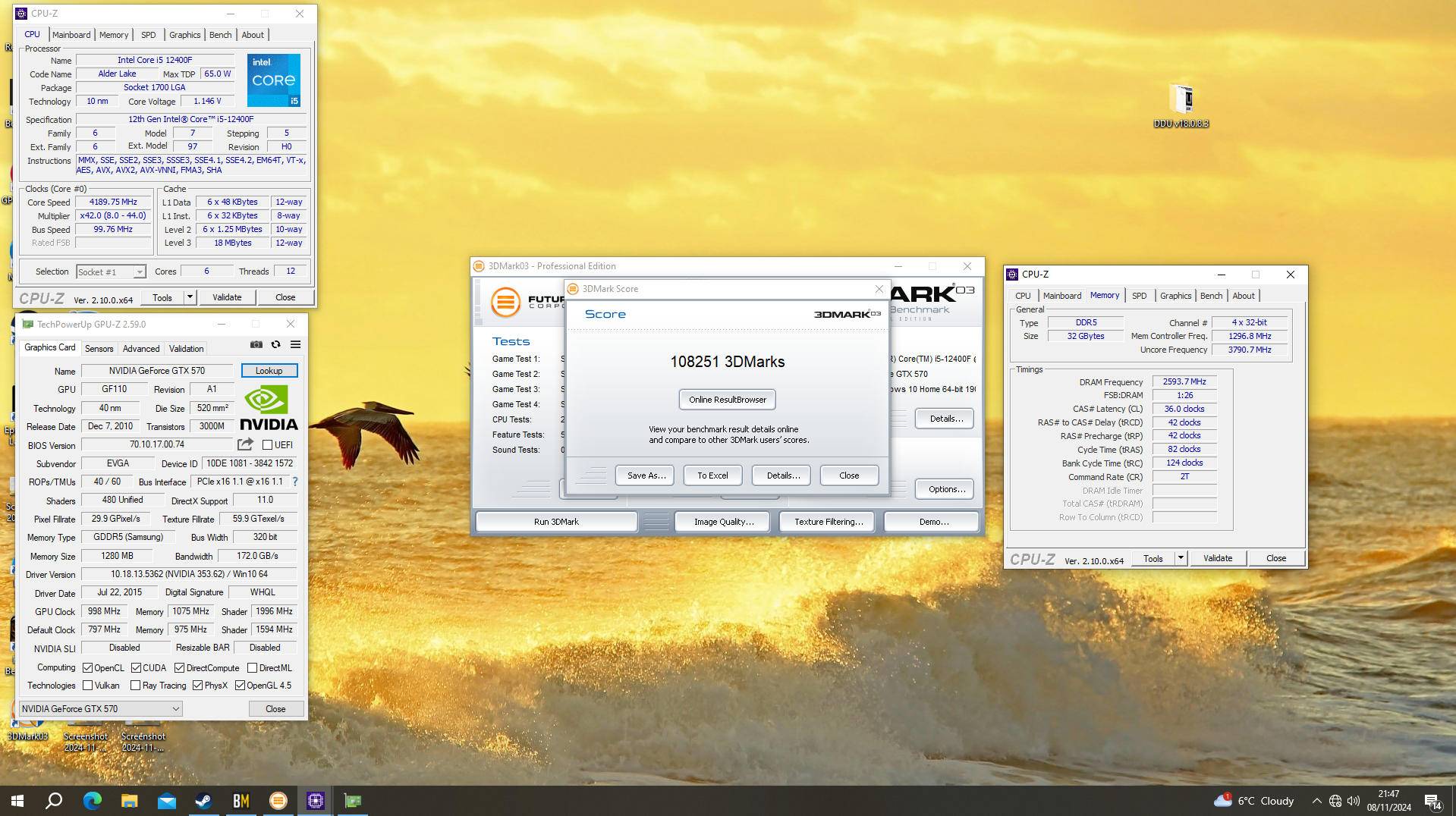Click the Intel Core i5 logo in CPU-Z
This screenshot has height=816, width=1456.
(x=274, y=80)
